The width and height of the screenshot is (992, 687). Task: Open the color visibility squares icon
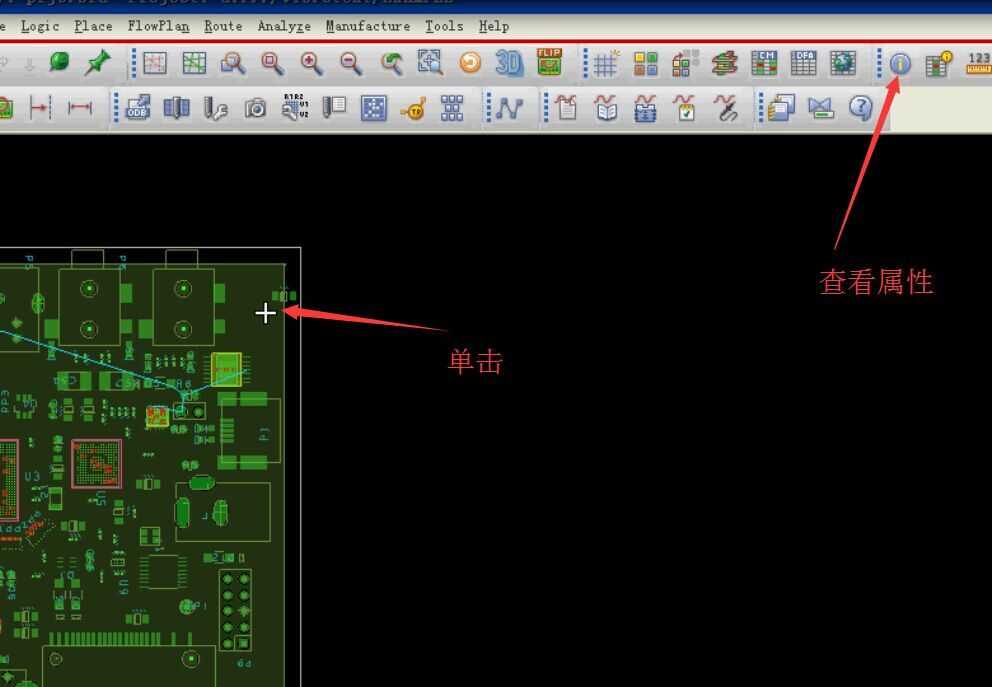(x=645, y=63)
